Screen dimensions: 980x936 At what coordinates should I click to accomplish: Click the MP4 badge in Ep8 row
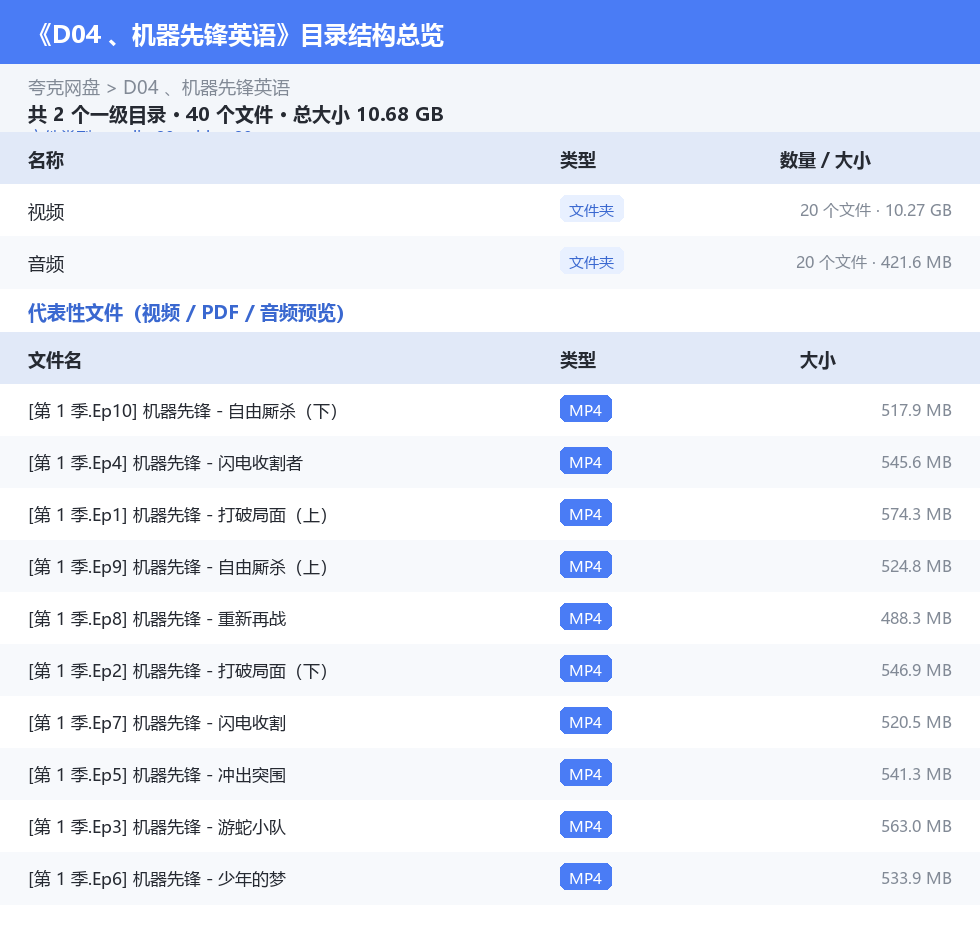(586, 617)
